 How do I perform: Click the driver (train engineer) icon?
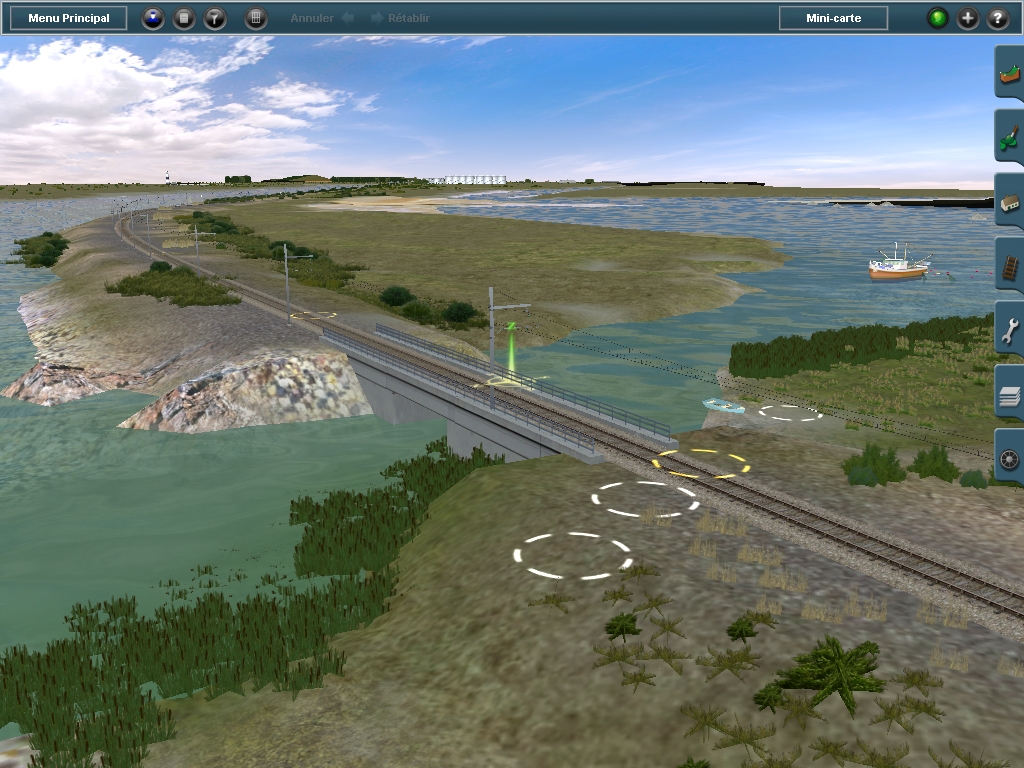point(153,18)
